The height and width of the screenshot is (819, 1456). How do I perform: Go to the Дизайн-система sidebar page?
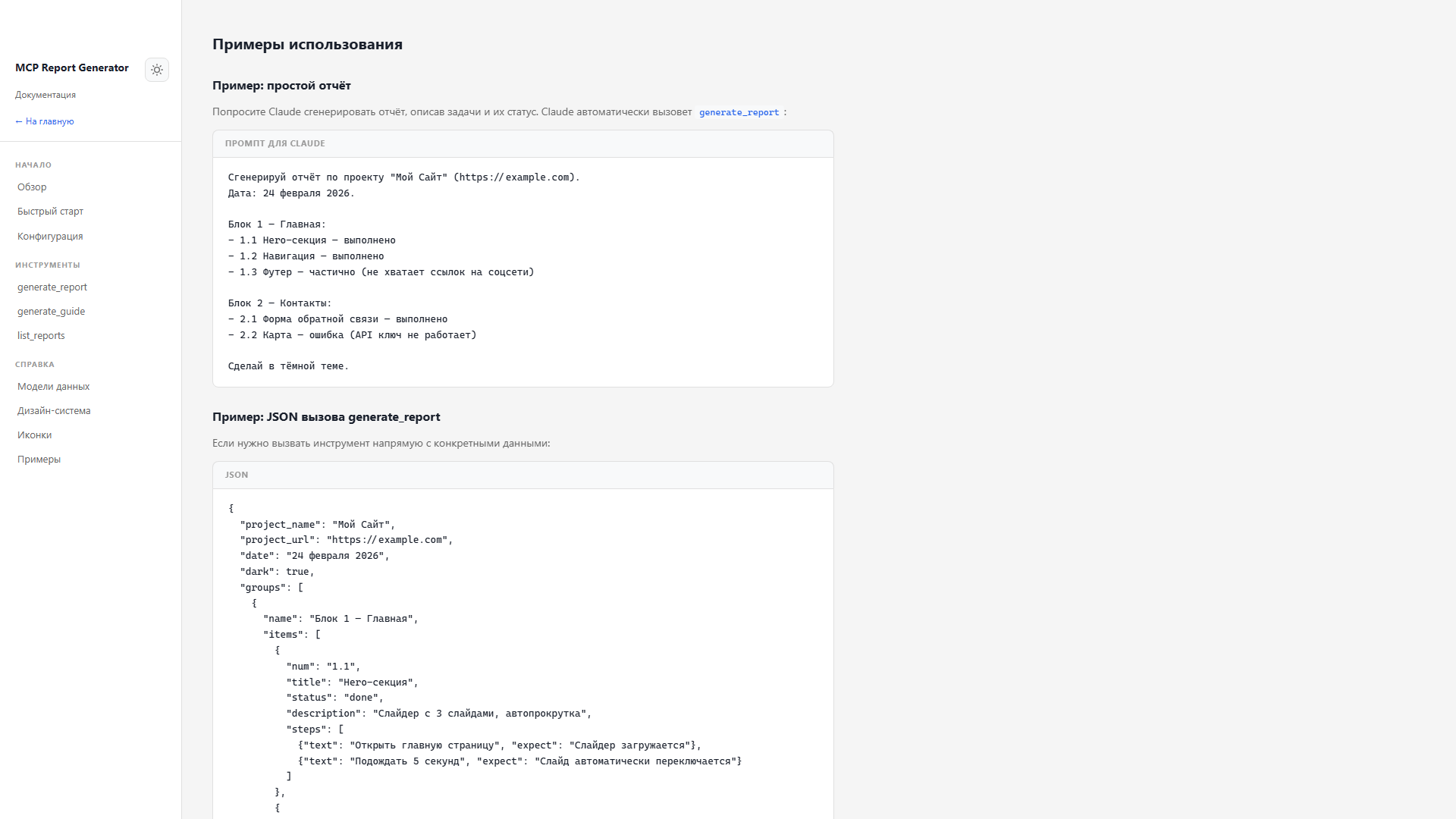click(54, 411)
